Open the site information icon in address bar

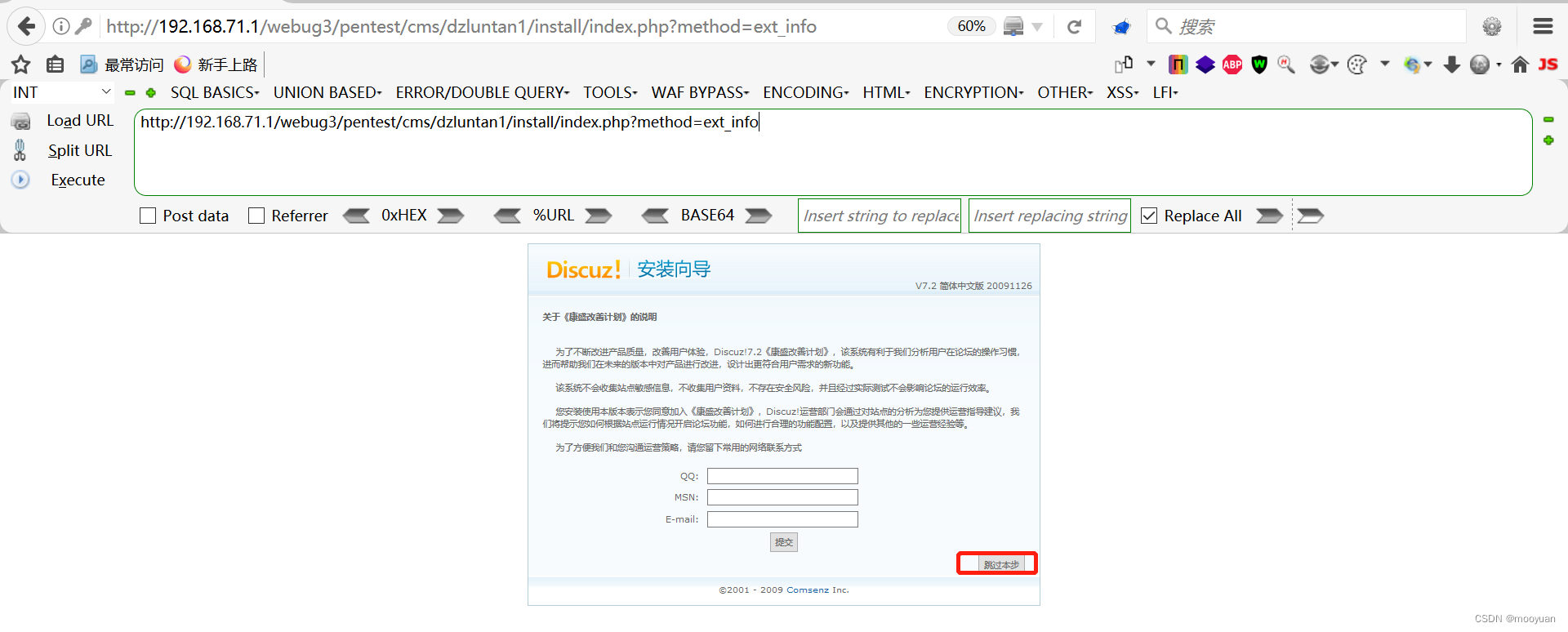[x=60, y=26]
